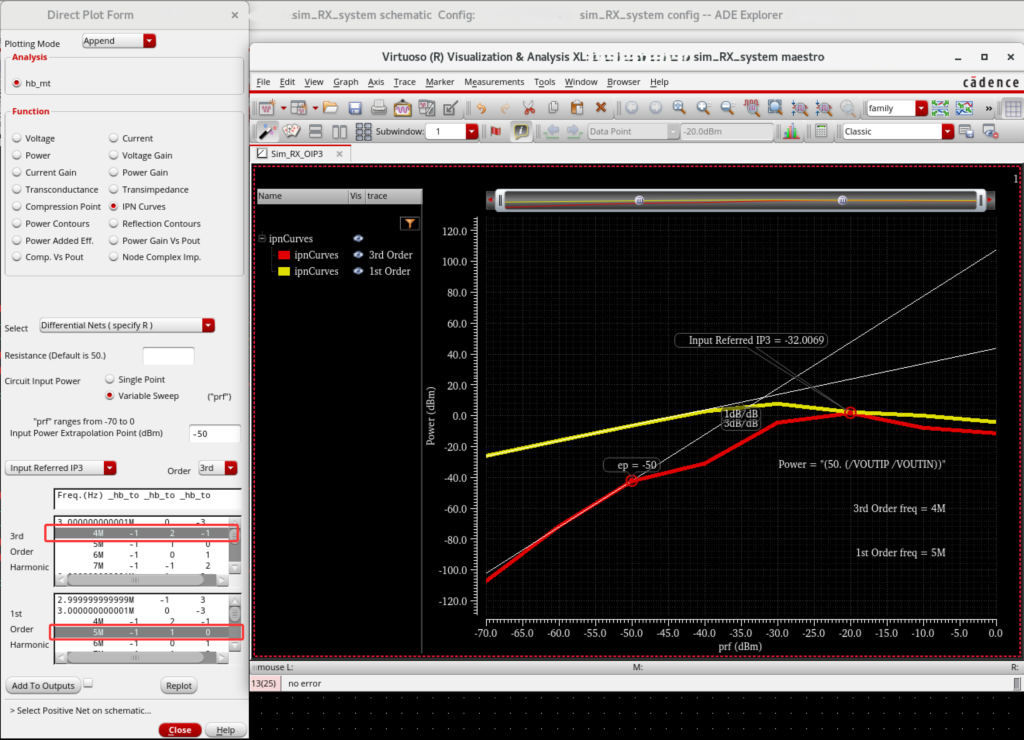
Task: Open the Plotting Mode Append dropdown
Action: [x=150, y=40]
